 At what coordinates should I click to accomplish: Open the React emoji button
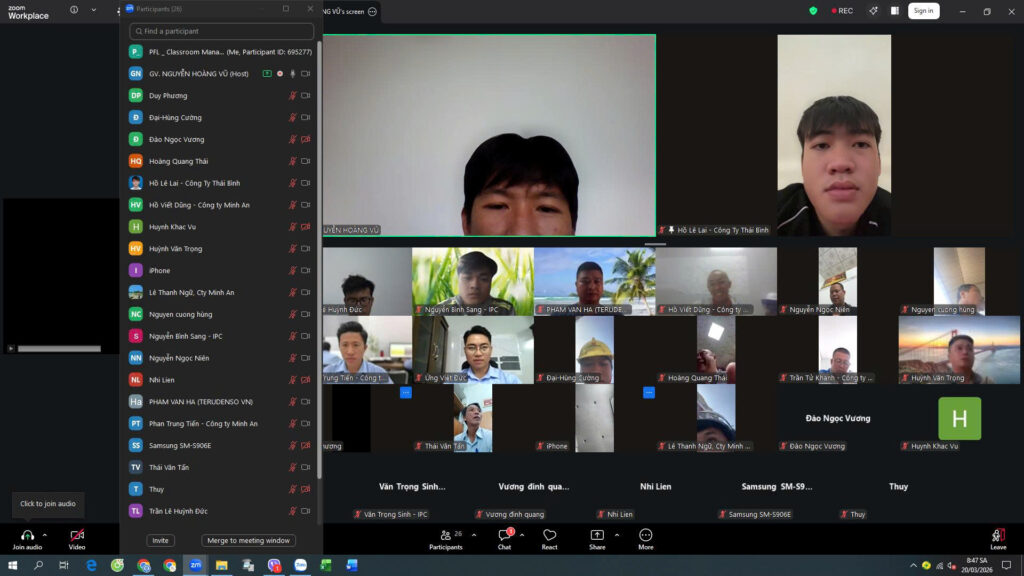point(549,536)
